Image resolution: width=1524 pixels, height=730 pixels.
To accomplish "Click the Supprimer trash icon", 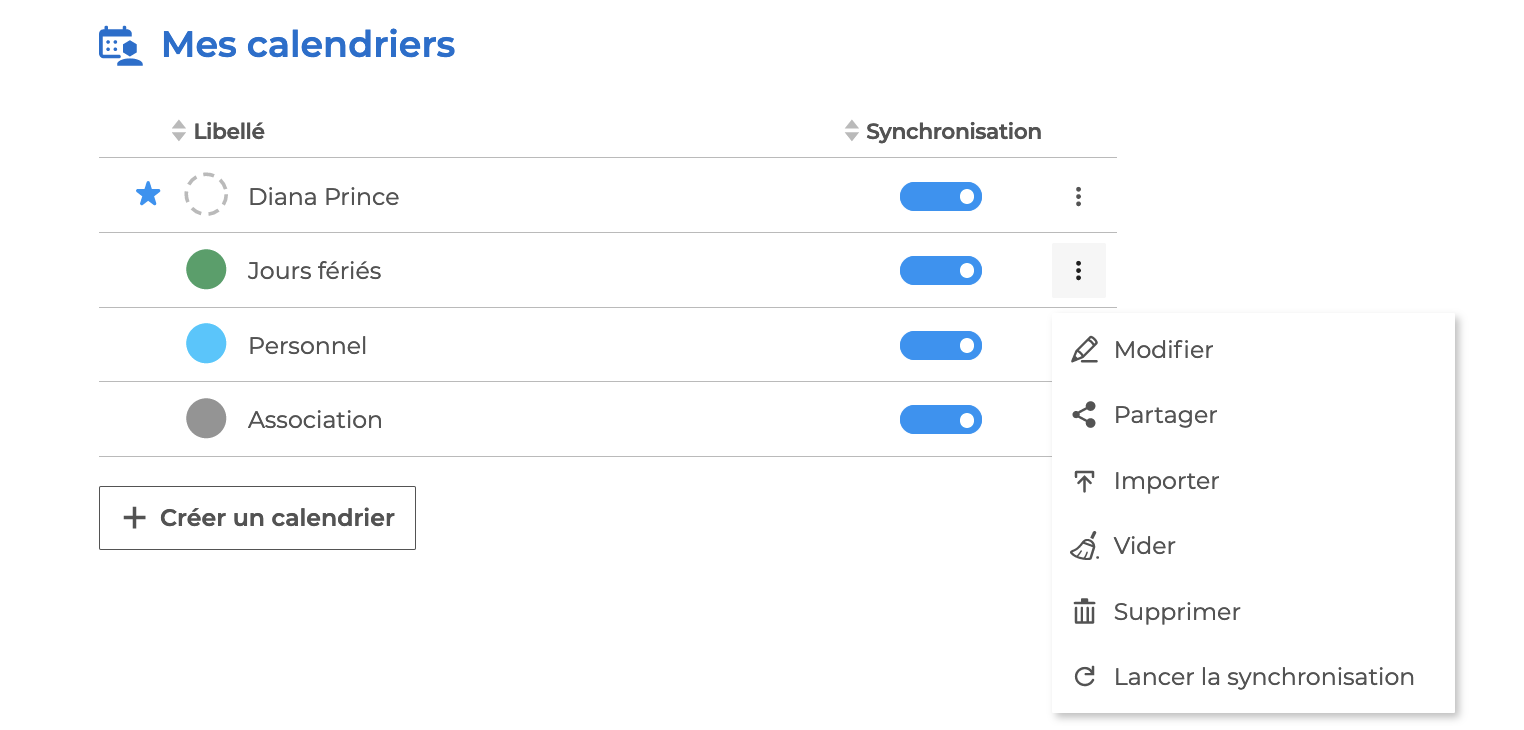I will point(1084,612).
